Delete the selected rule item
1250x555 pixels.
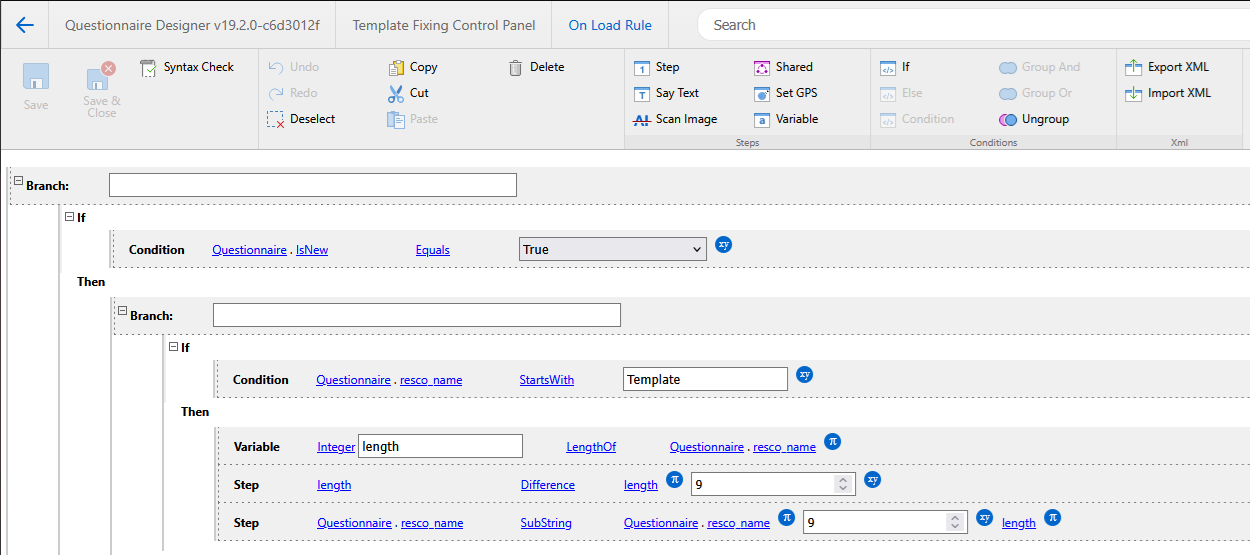tap(536, 67)
